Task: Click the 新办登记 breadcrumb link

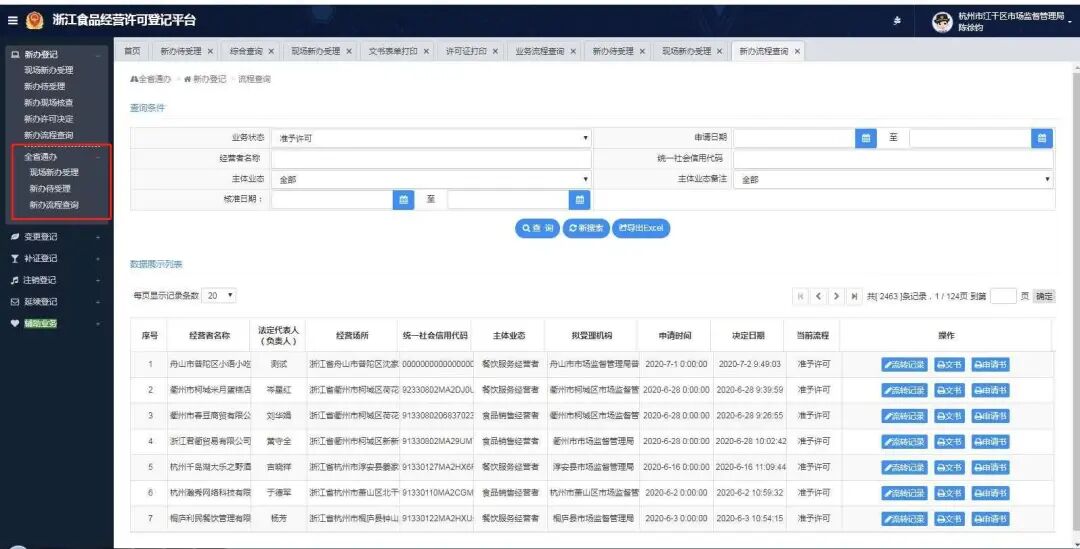Action: pyautogui.click(x=205, y=79)
